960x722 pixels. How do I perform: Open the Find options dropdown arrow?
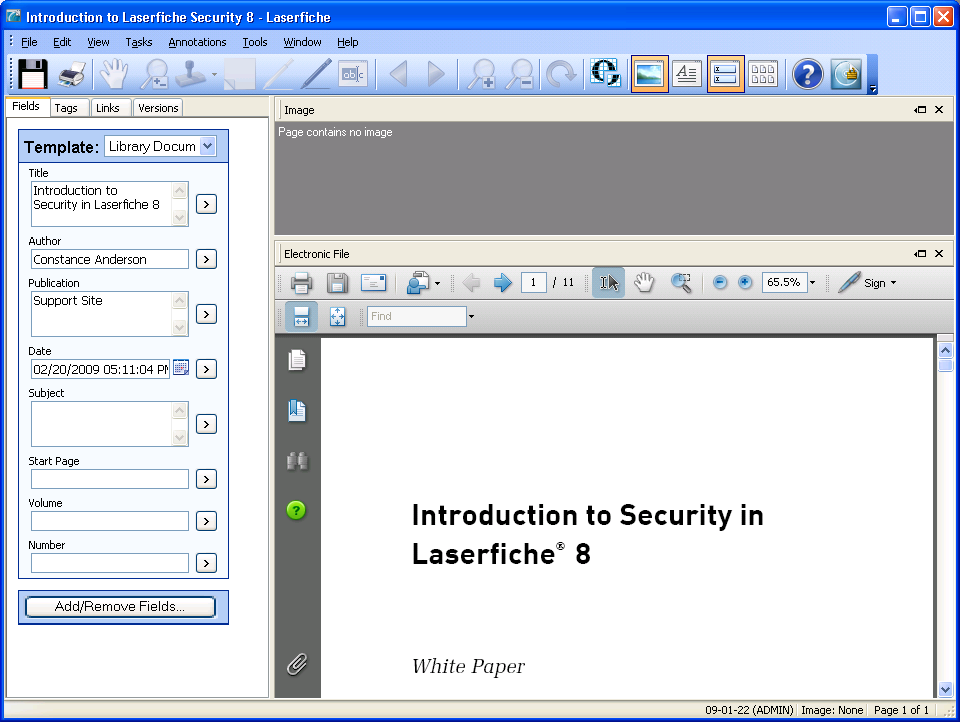pyautogui.click(x=471, y=317)
